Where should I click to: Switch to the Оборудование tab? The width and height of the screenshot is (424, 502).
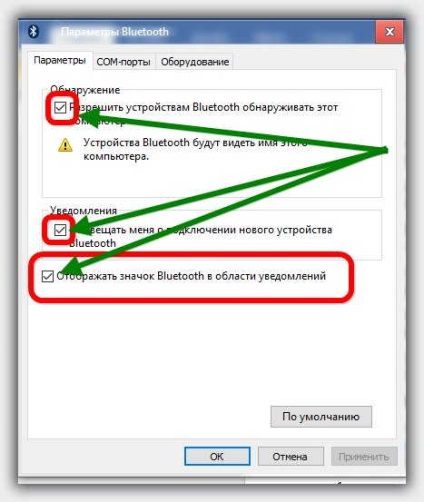click(x=195, y=62)
